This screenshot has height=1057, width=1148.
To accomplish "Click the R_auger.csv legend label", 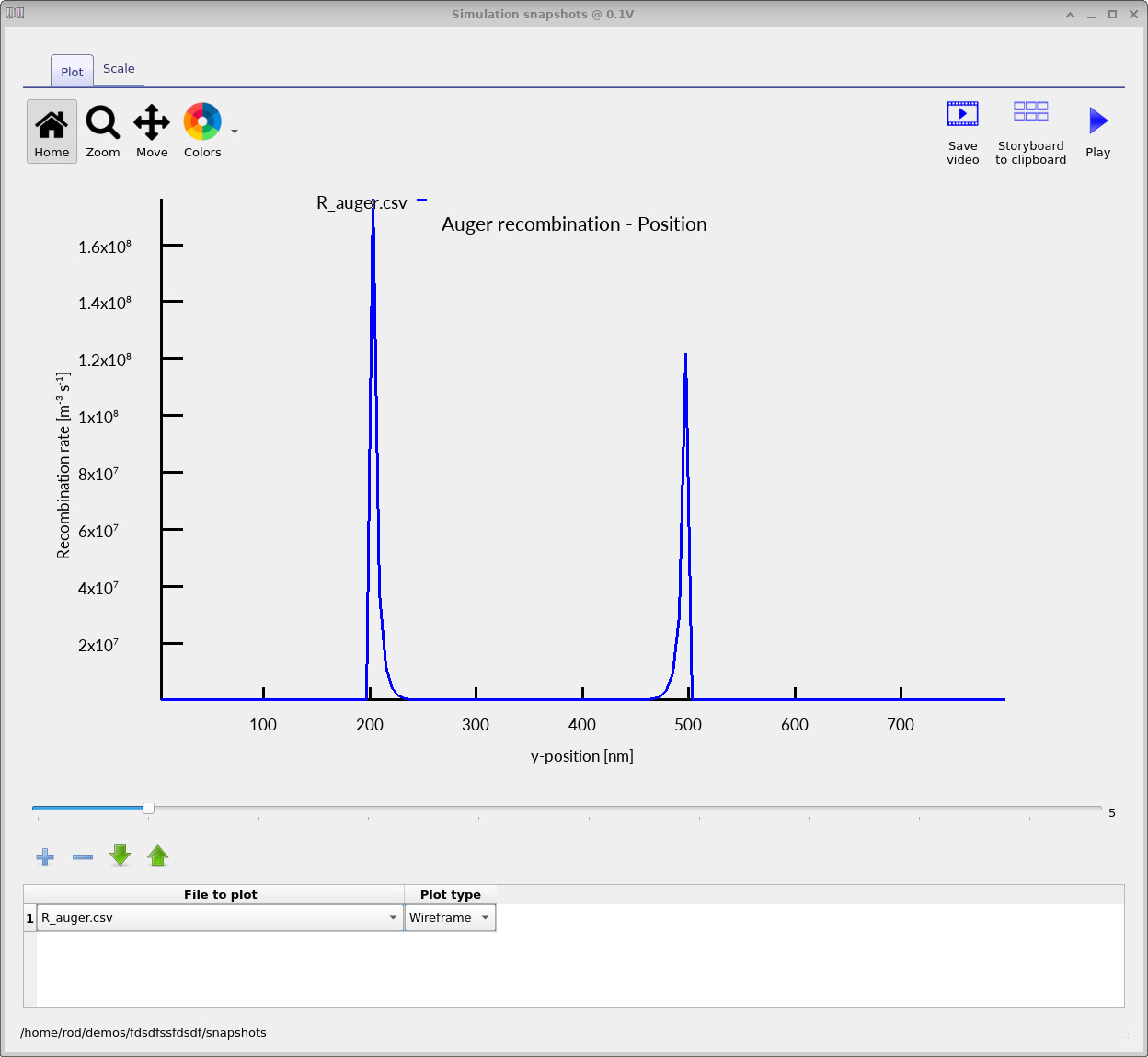I will click(x=362, y=203).
